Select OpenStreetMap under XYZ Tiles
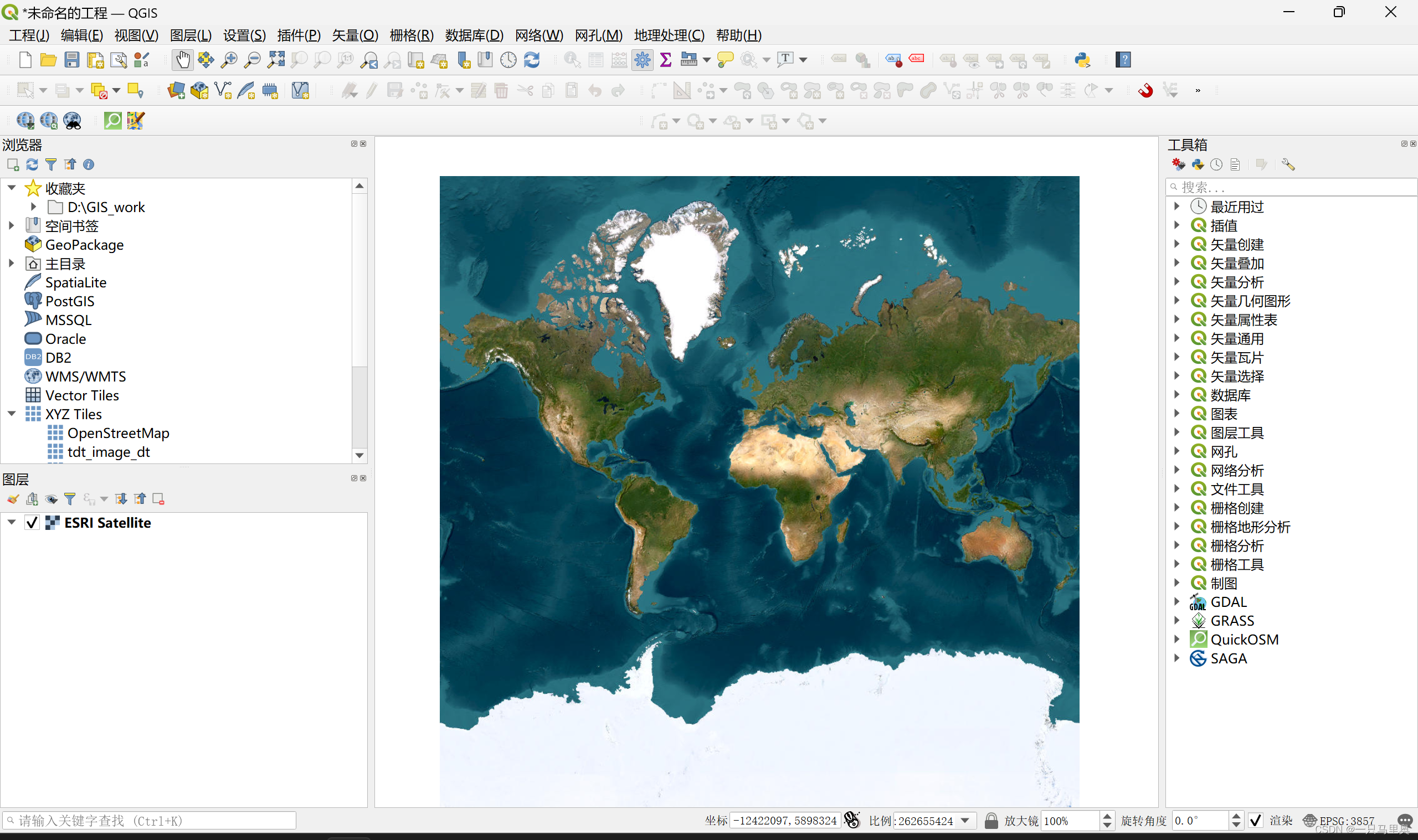The height and width of the screenshot is (840, 1418). (118, 433)
